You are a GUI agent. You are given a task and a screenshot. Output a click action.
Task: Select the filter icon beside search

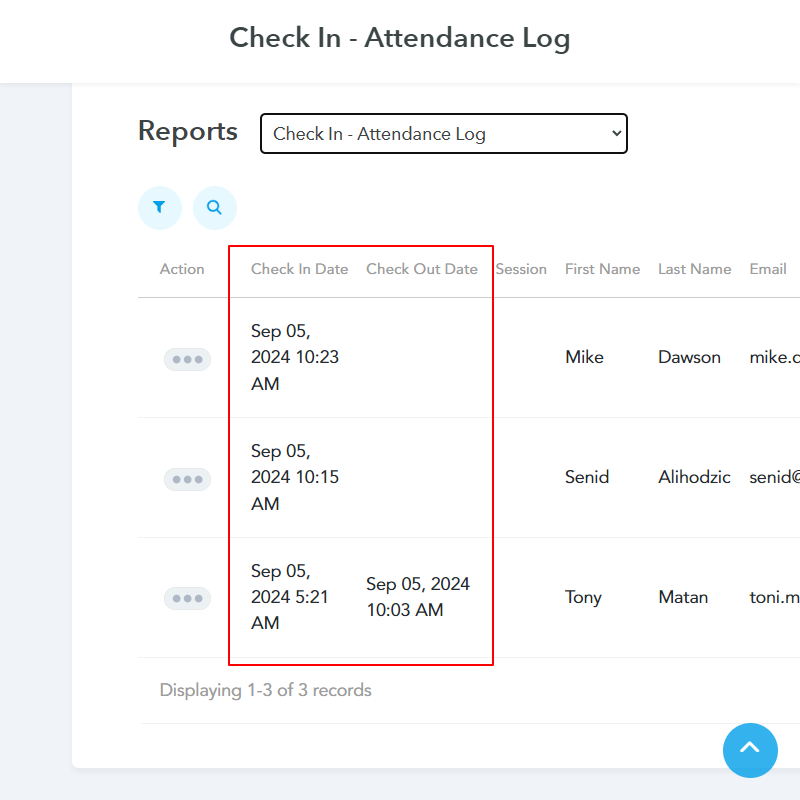tap(159, 207)
